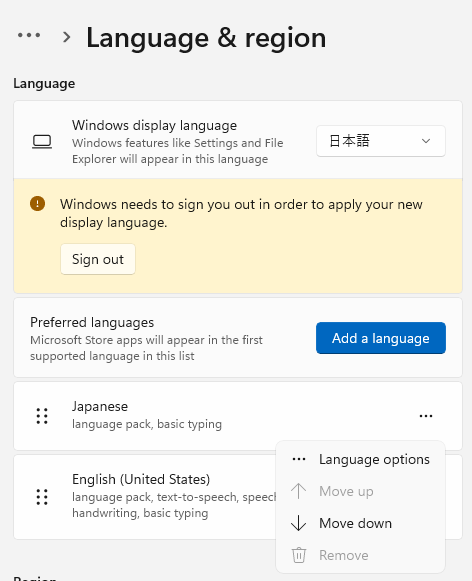The image size is (472, 581).
Task: Grab the Japanese row drag handle
Action: [x=42, y=416]
